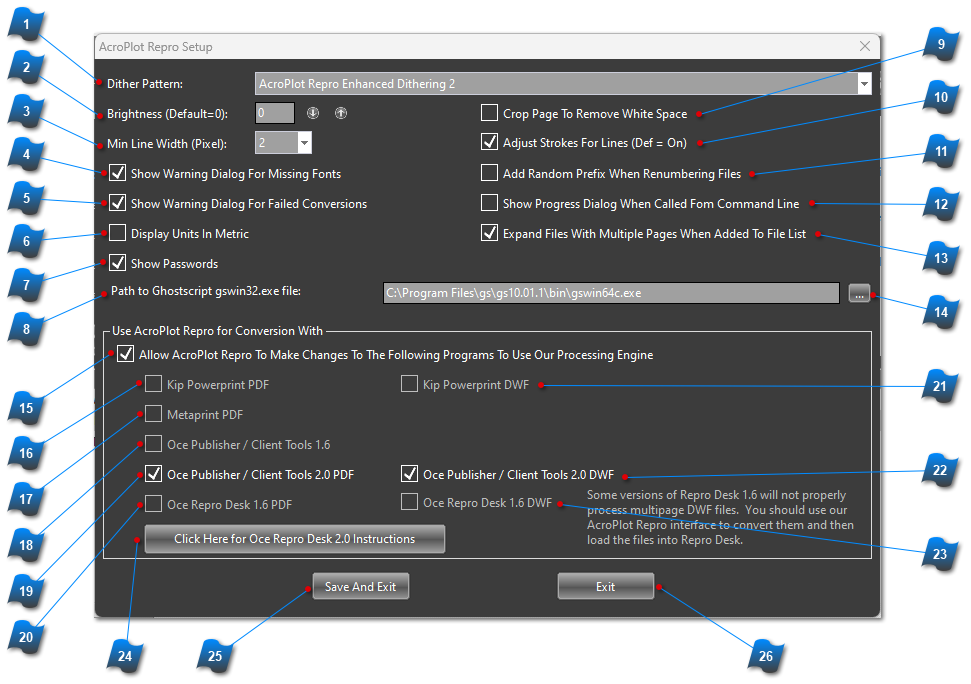Open the Dither Pattern dropdown

pos(864,84)
